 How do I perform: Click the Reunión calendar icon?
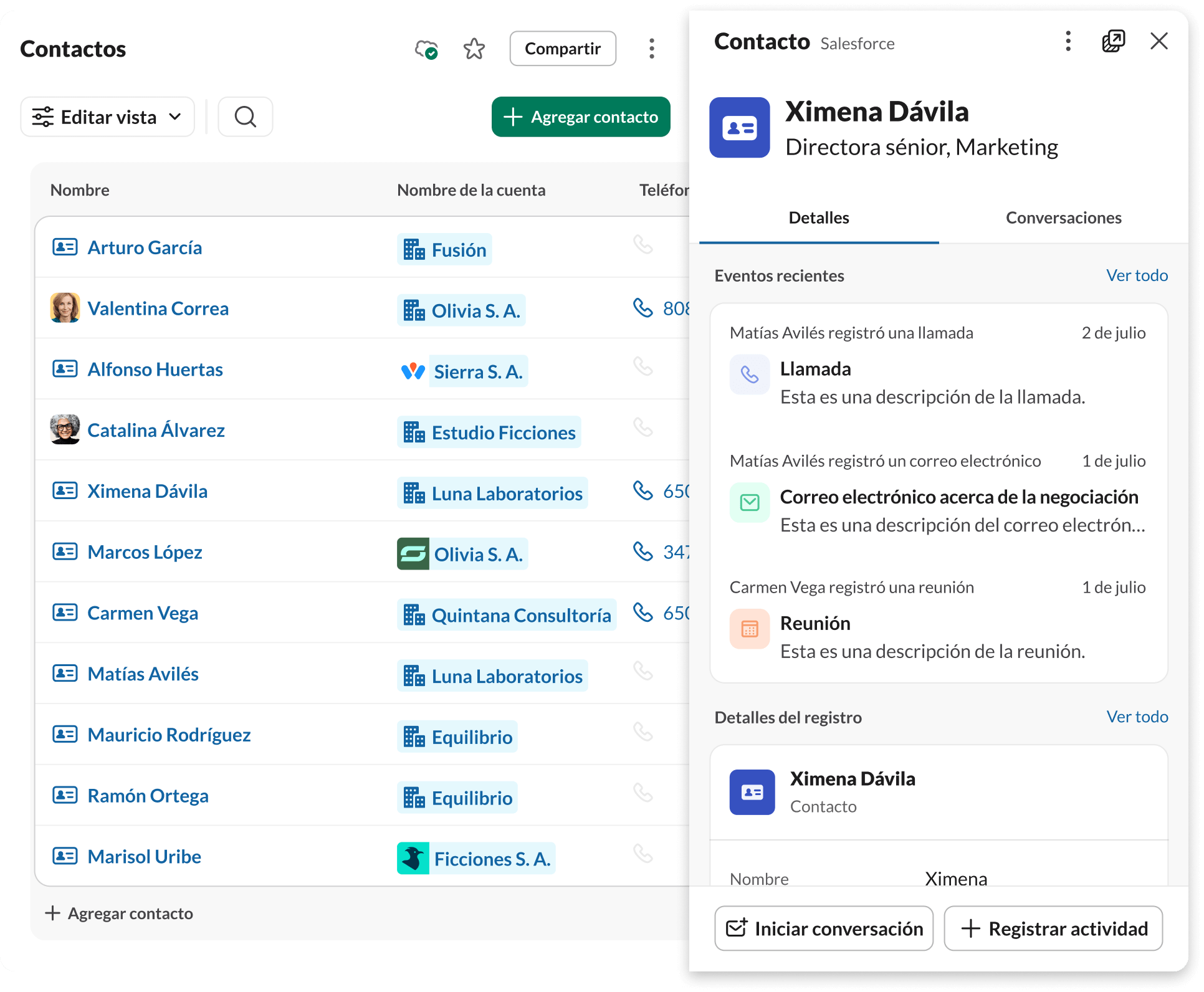pos(749,629)
